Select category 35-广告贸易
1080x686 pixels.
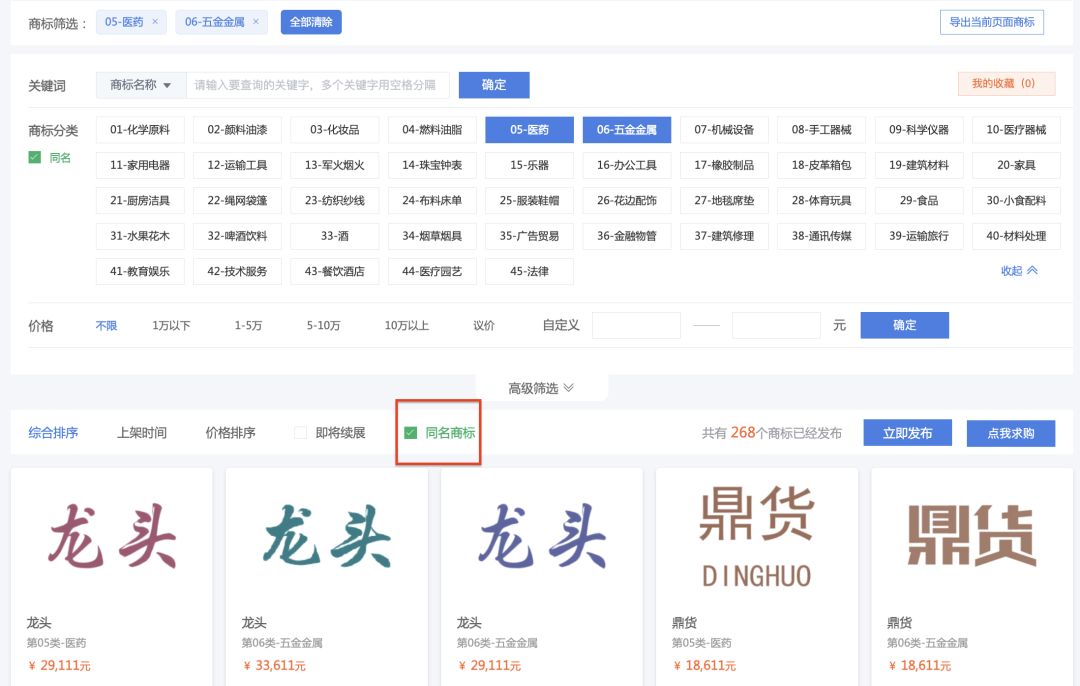pos(530,236)
